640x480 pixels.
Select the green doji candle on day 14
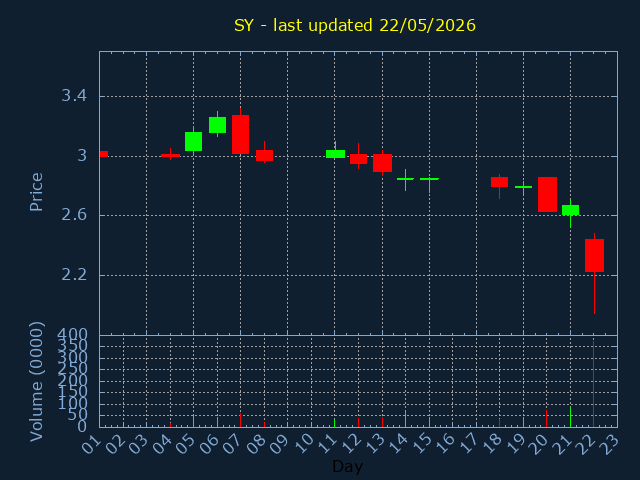pyautogui.click(x=405, y=179)
